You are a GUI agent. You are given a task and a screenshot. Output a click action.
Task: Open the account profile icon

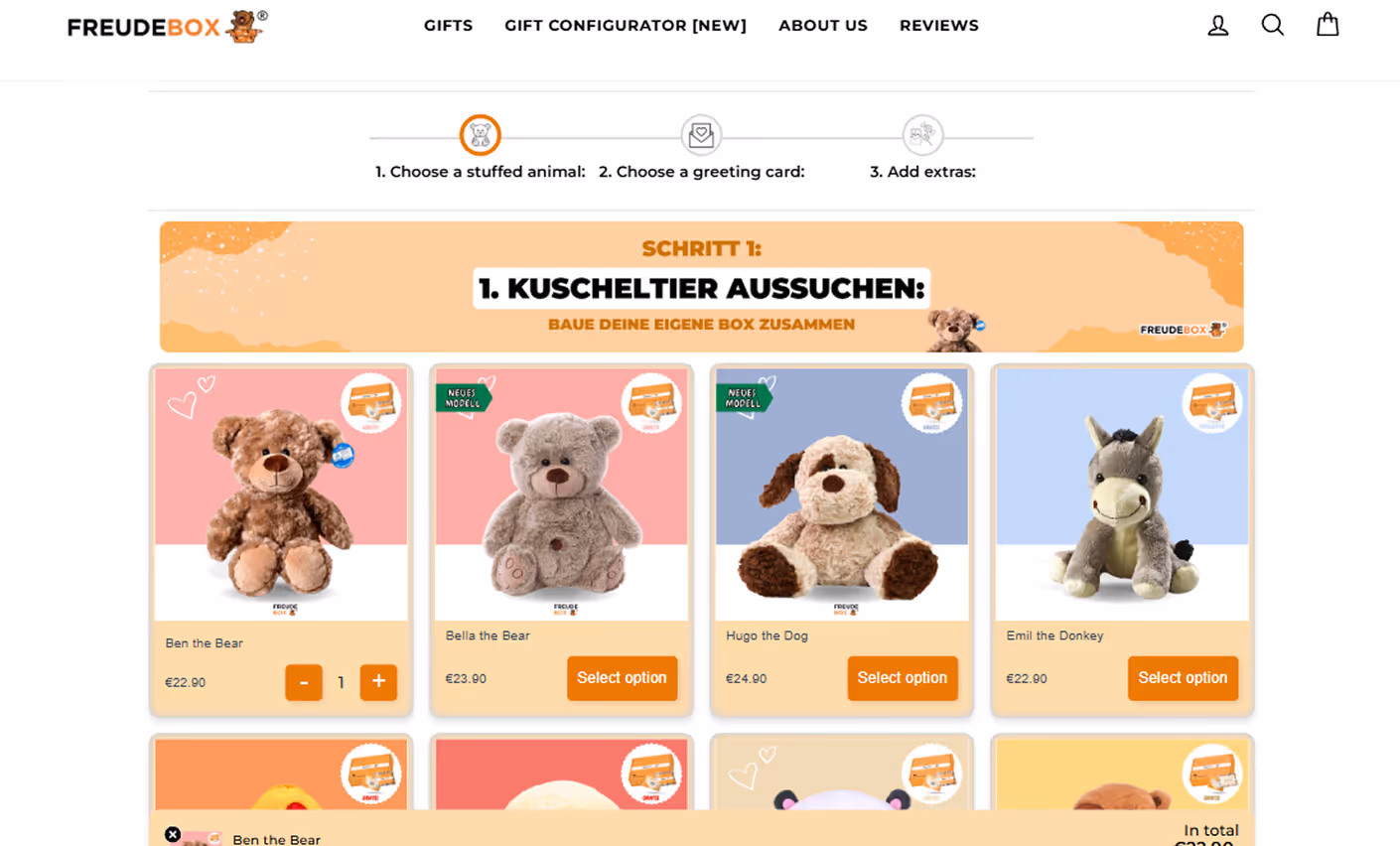coord(1218,25)
